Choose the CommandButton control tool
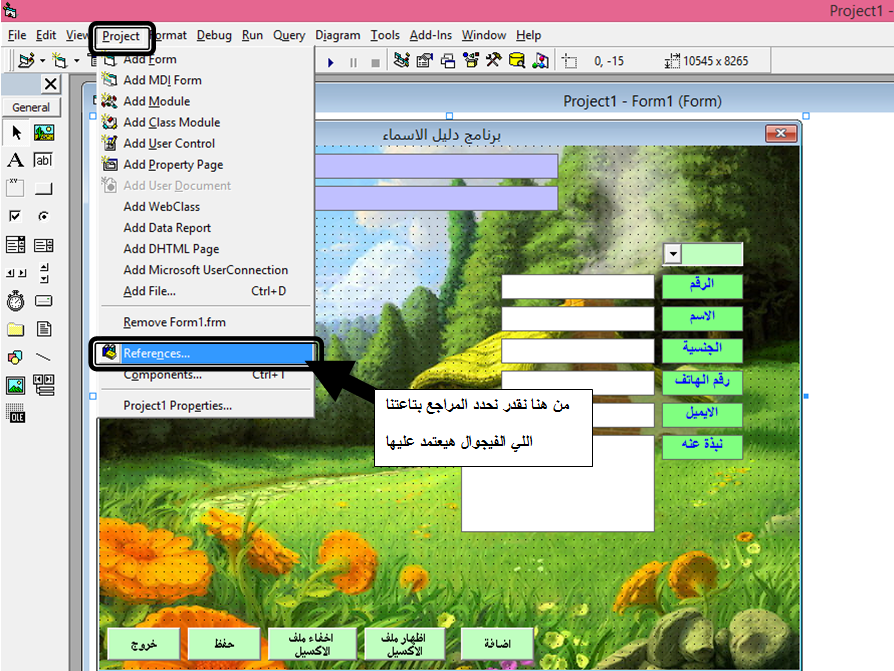Screen dimensions: 894x671 [x=44, y=188]
